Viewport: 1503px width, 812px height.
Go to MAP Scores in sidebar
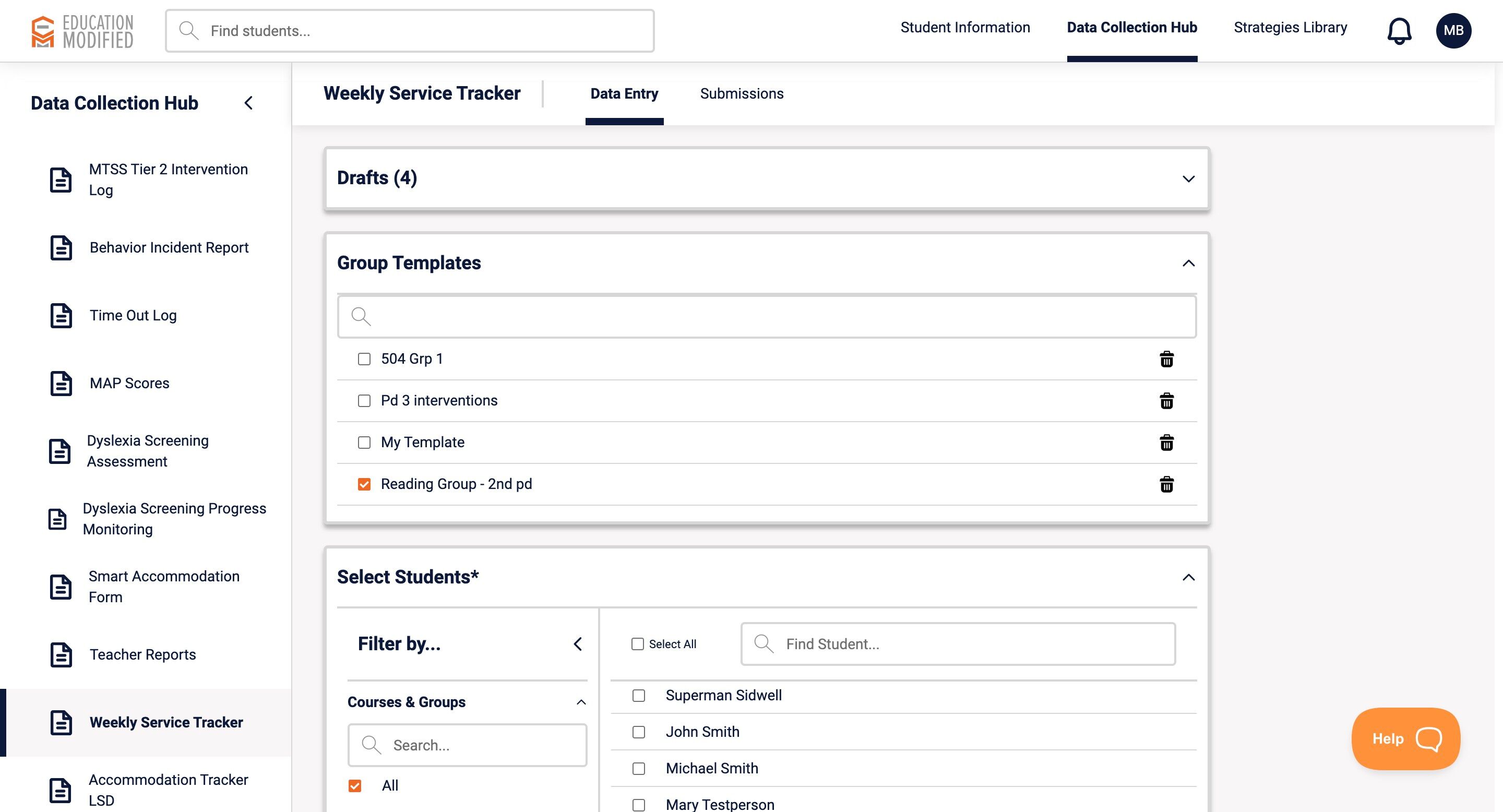[129, 383]
